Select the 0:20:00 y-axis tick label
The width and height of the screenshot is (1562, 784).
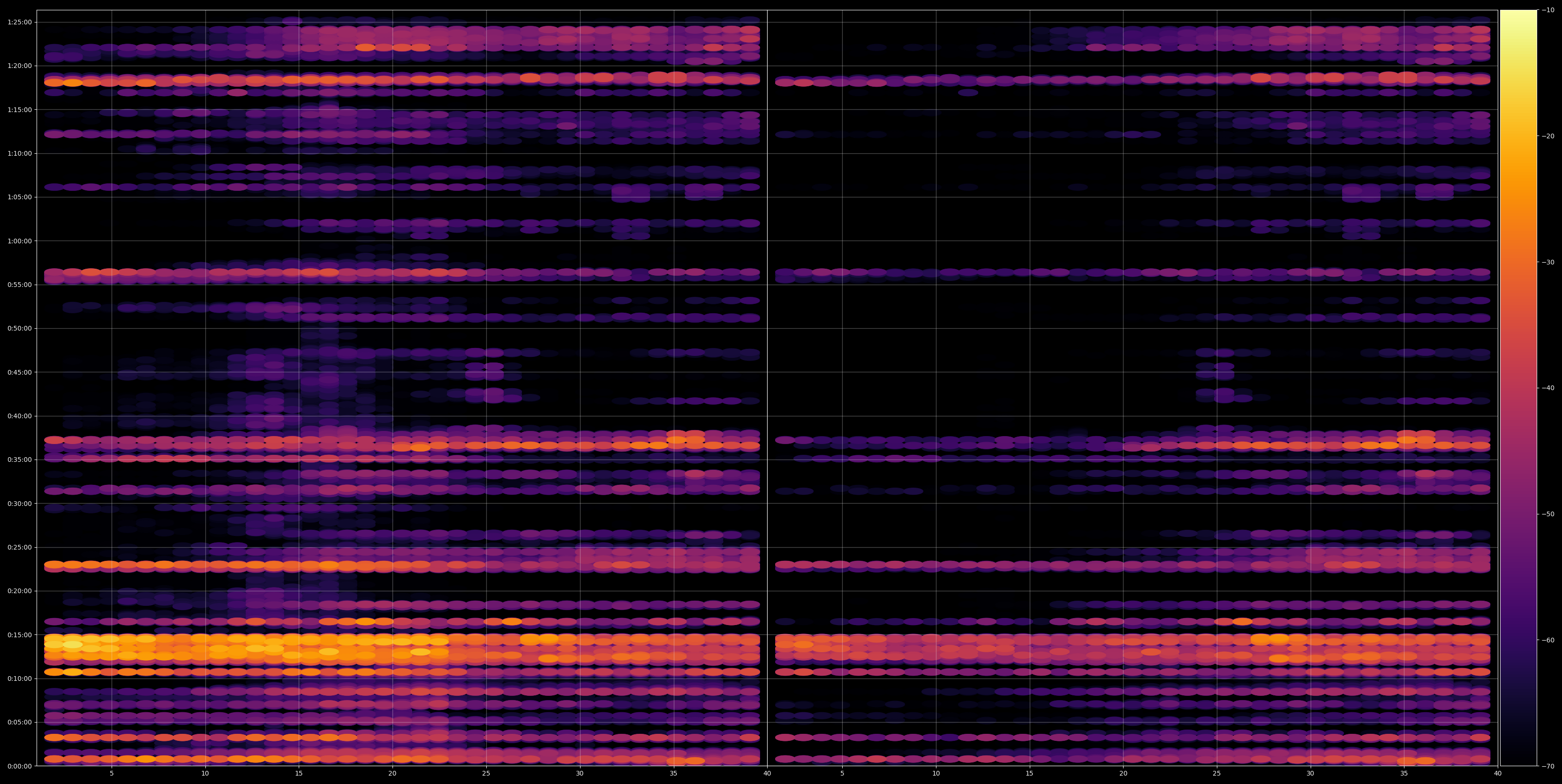[19, 591]
